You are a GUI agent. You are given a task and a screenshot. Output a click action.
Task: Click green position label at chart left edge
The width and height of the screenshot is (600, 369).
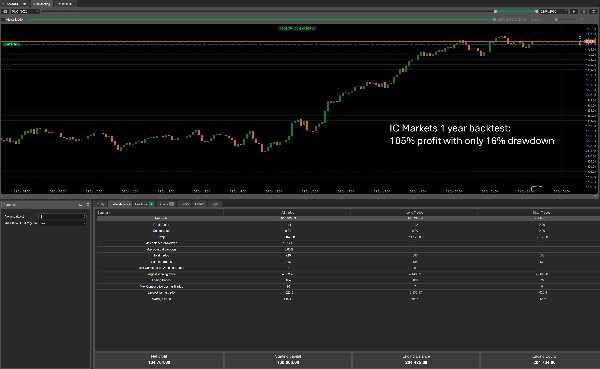tap(11, 44)
